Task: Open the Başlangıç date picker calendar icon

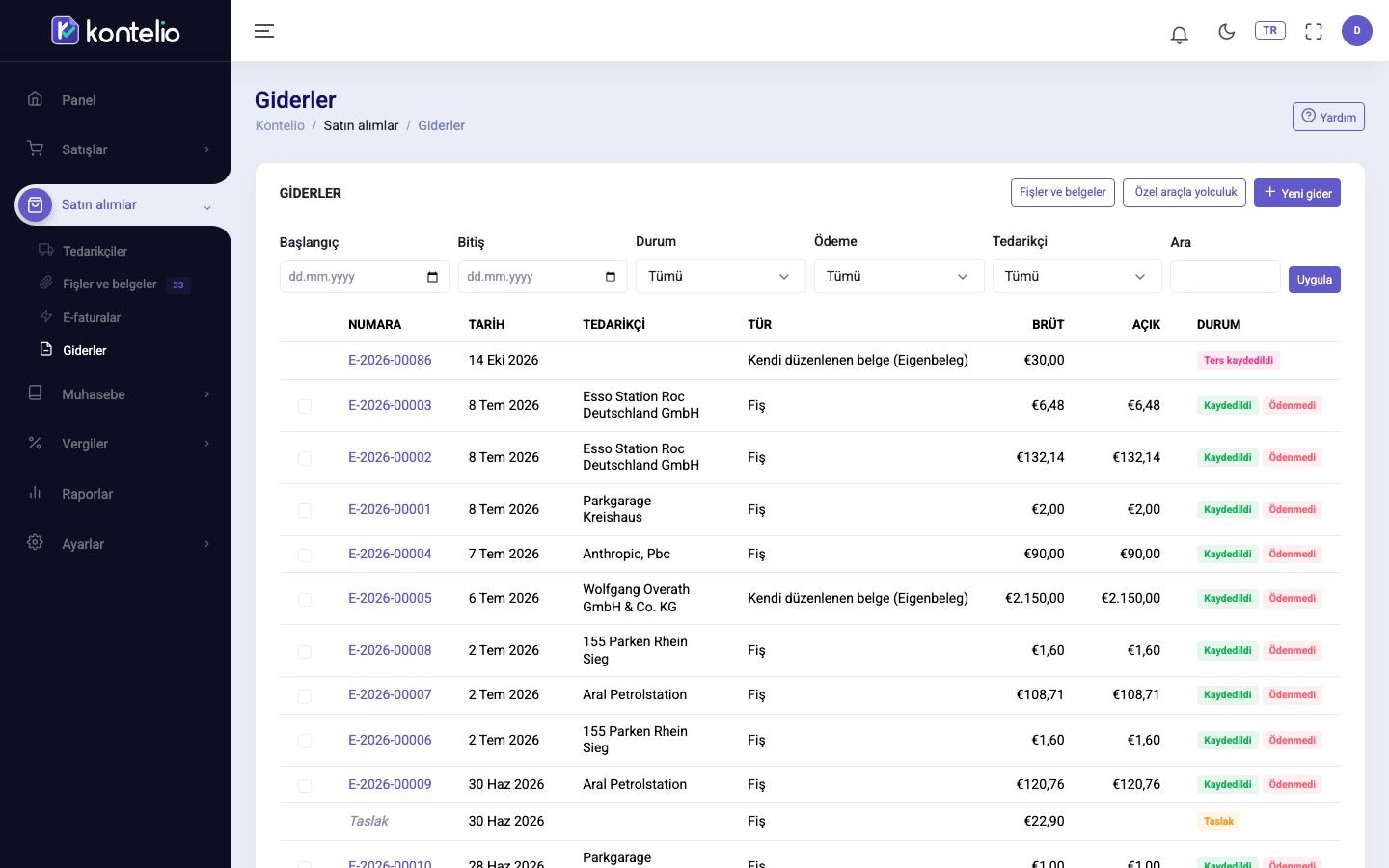Action: [432, 277]
